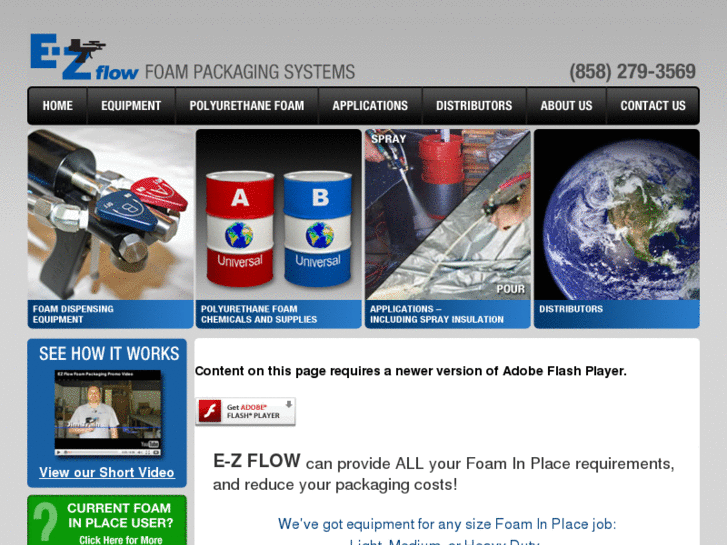The width and height of the screenshot is (727, 545).
Task: Click View our Short Video link
Action: [107, 472]
